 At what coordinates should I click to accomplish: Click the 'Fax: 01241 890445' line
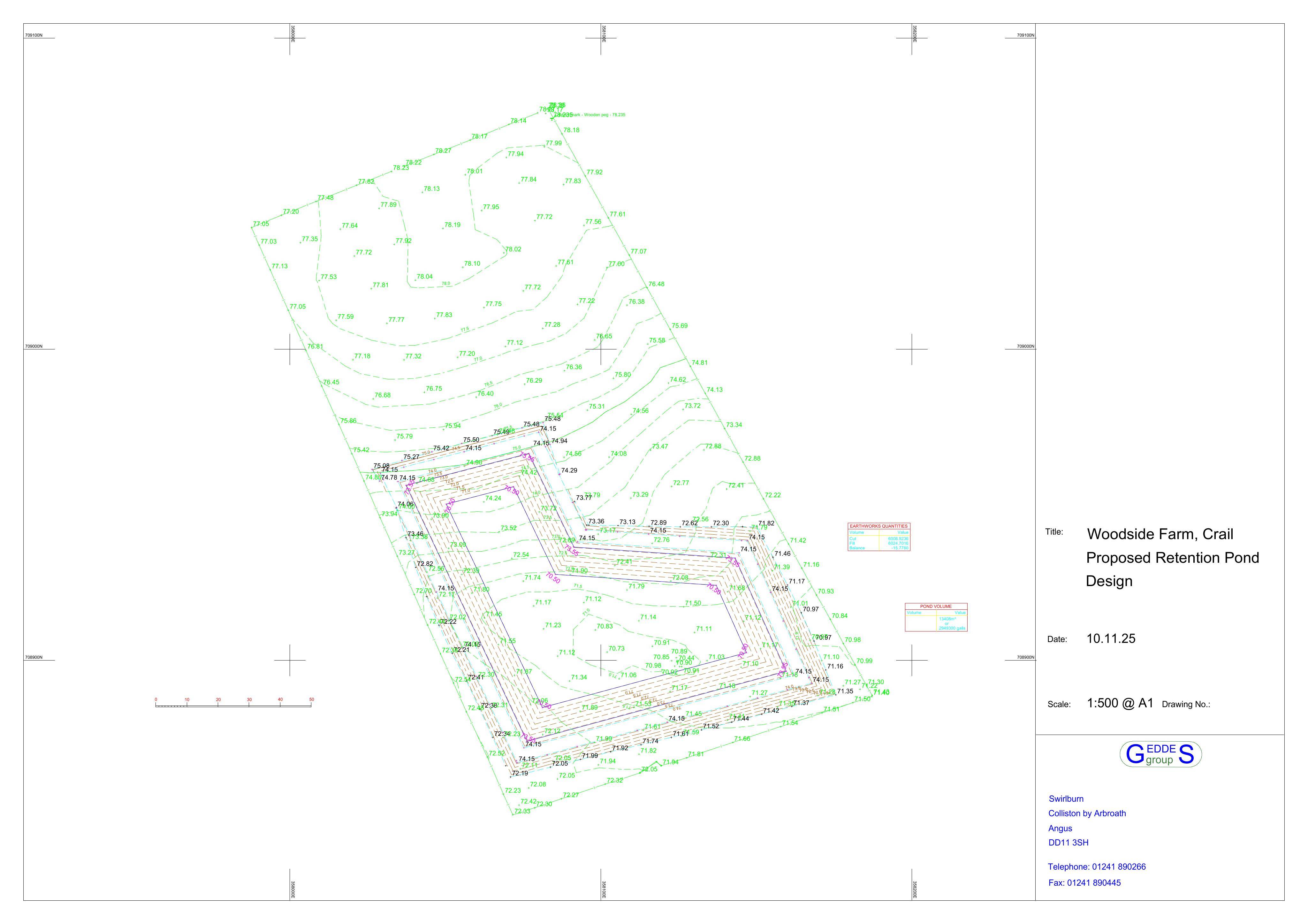[x=1084, y=883]
